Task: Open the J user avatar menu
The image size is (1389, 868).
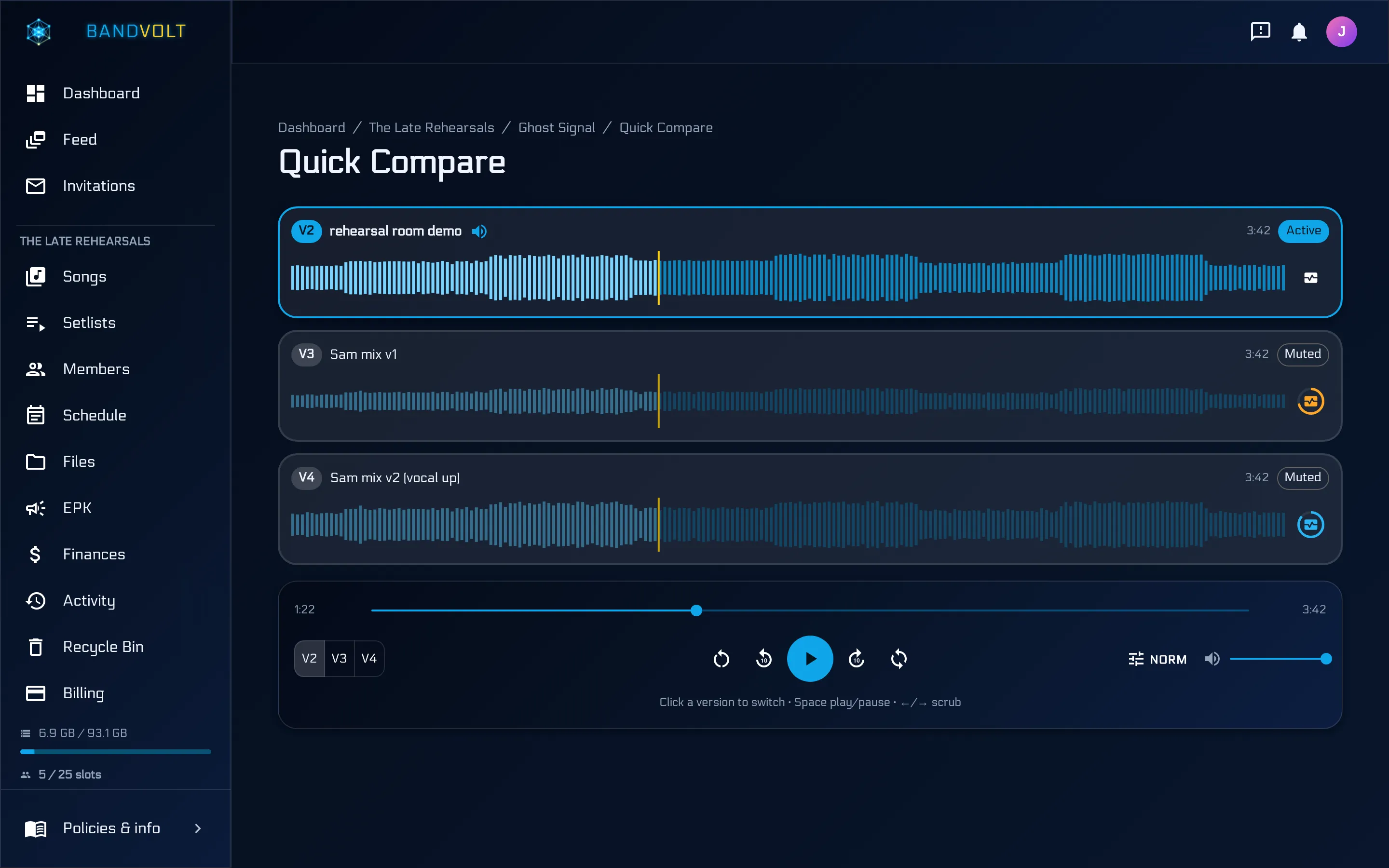Action: (1341, 31)
